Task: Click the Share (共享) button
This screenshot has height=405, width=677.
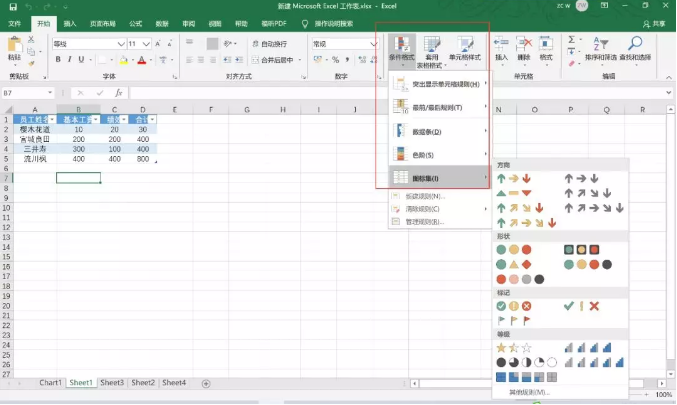Action: pos(654,24)
